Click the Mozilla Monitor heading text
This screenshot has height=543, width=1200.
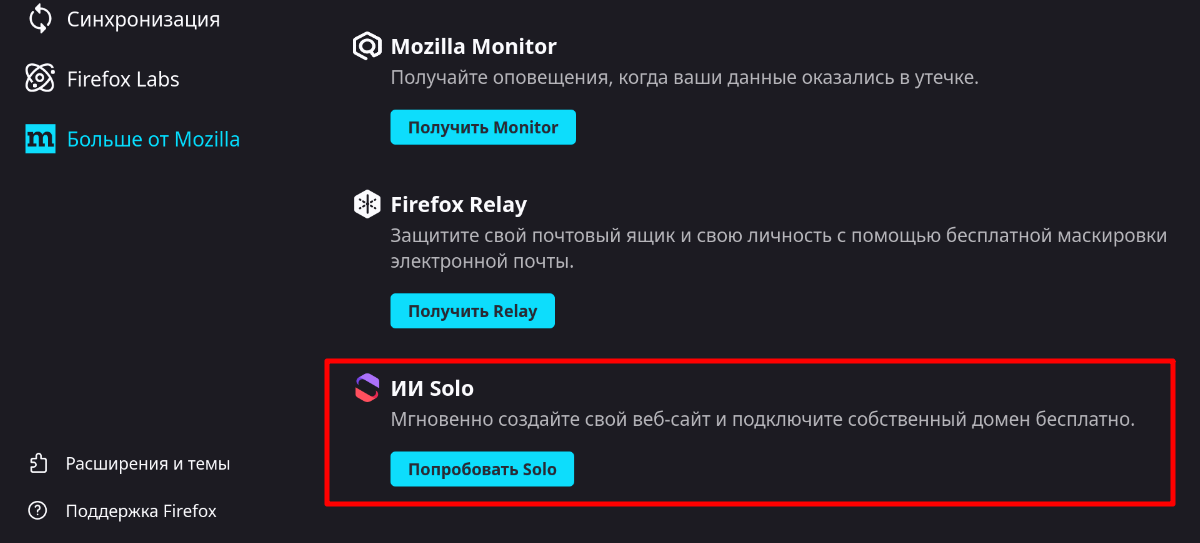click(x=473, y=46)
